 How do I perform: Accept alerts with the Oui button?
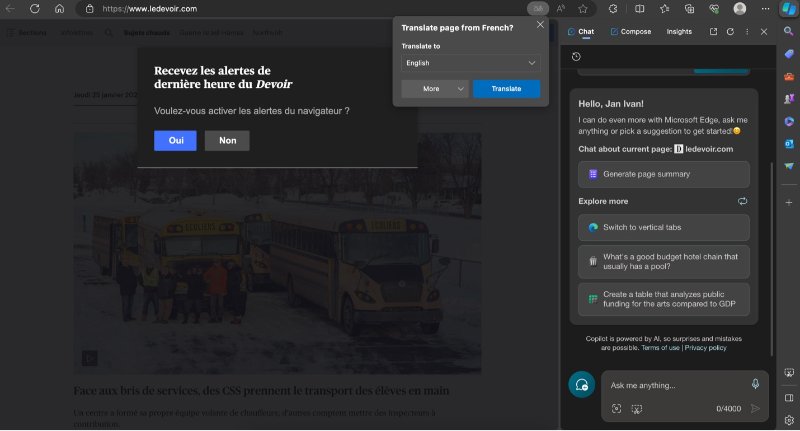175,141
